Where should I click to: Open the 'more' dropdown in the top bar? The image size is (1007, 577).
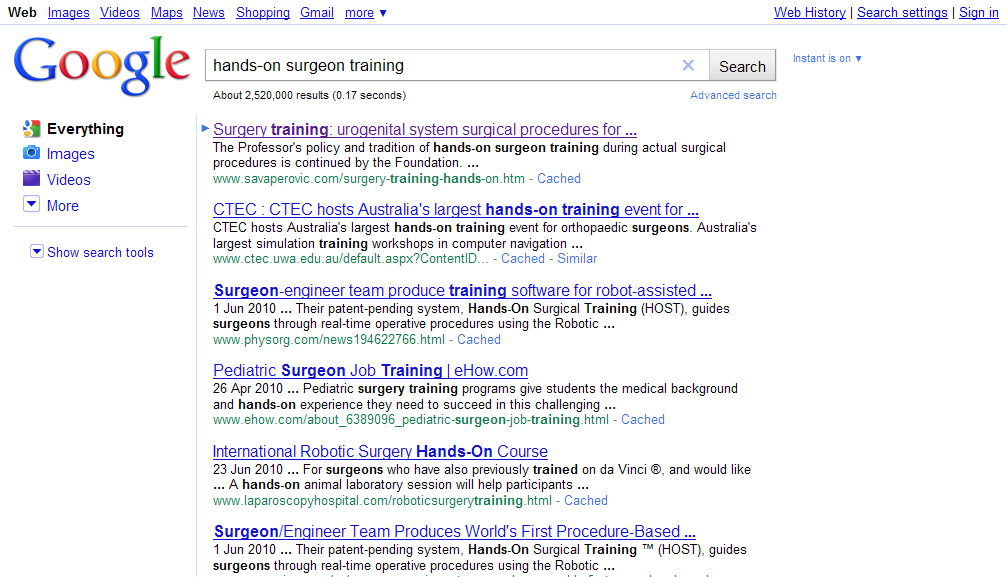pyautogui.click(x=365, y=13)
